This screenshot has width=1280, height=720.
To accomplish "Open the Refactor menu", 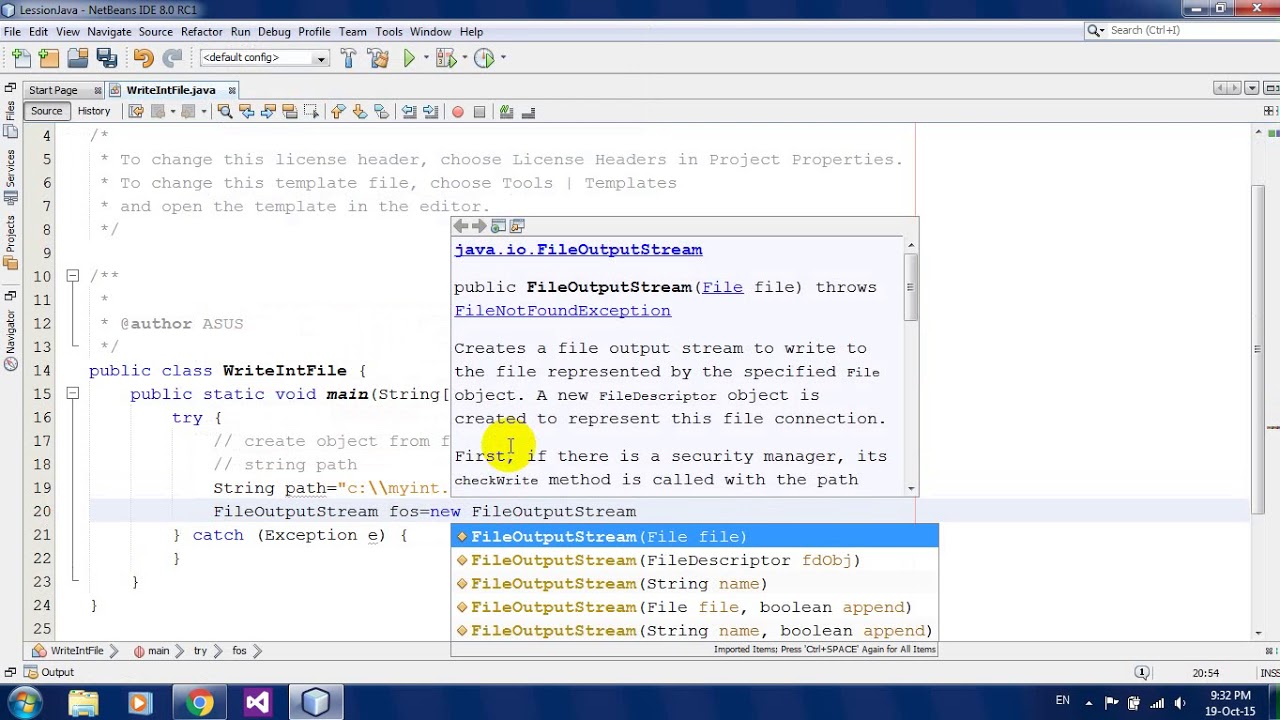I will [201, 32].
